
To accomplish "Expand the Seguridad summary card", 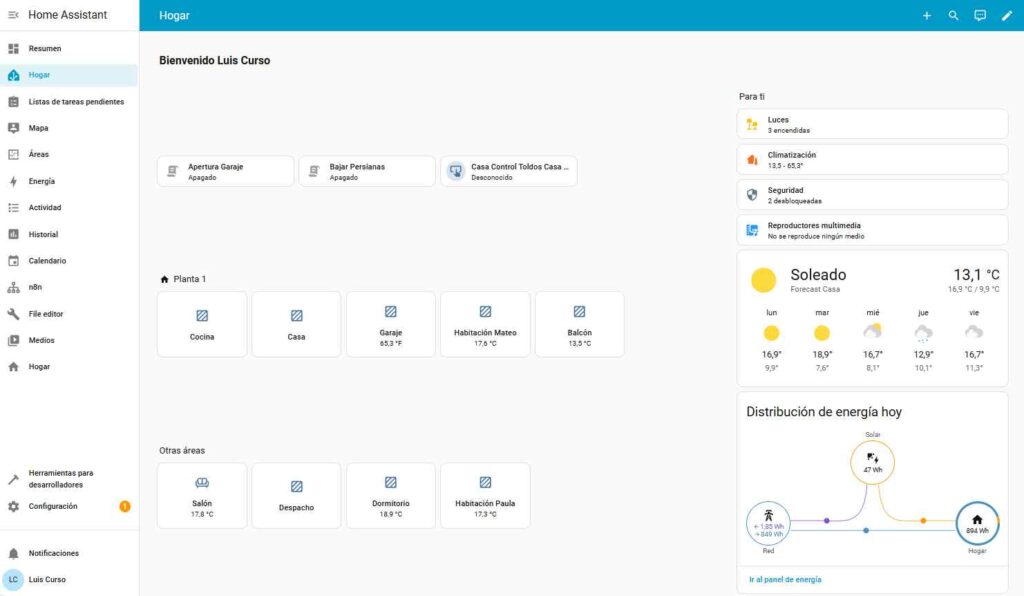I will point(871,195).
